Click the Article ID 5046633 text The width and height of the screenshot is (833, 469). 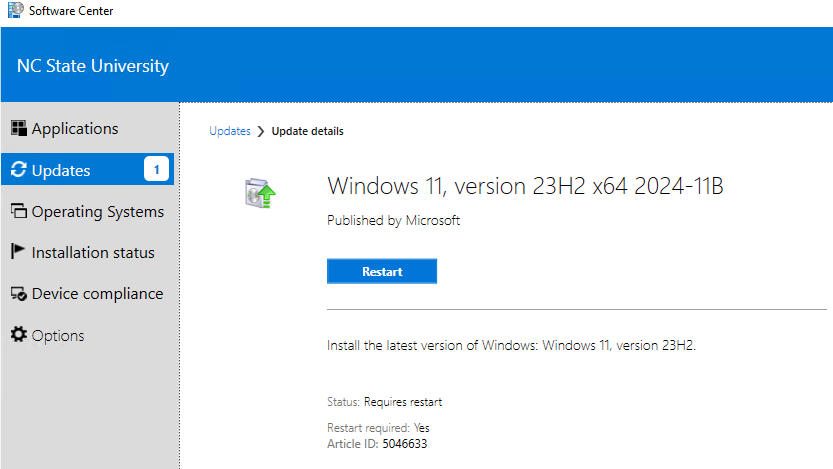(x=384, y=443)
